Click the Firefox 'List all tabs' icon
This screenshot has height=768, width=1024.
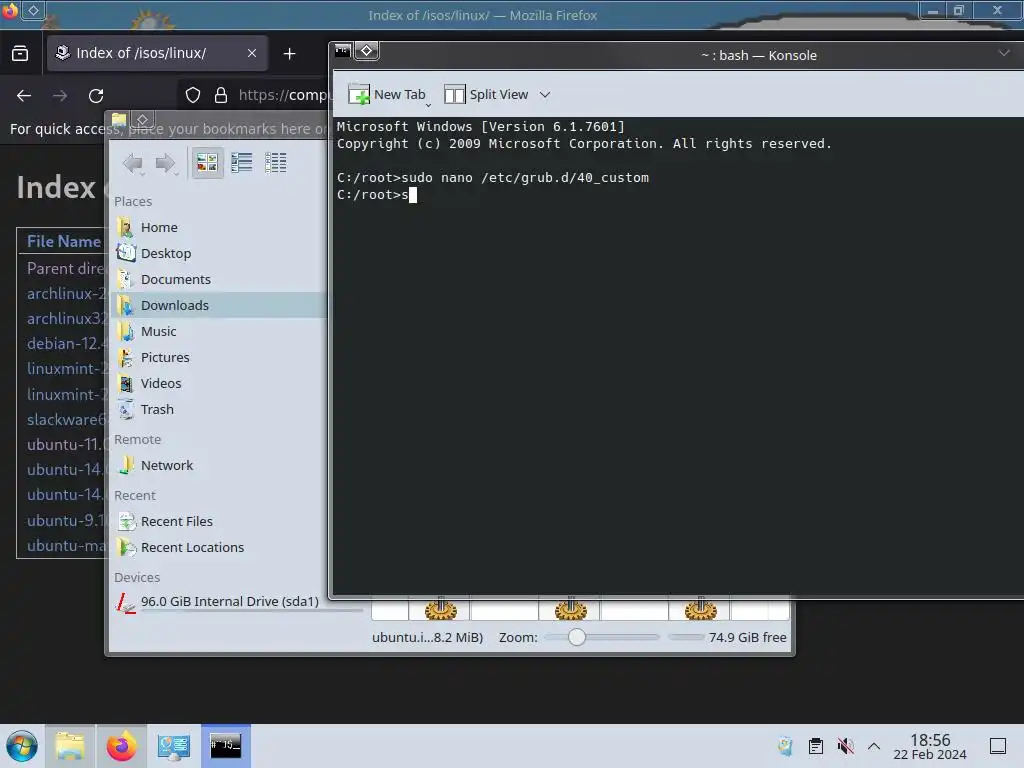click(x=20, y=53)
